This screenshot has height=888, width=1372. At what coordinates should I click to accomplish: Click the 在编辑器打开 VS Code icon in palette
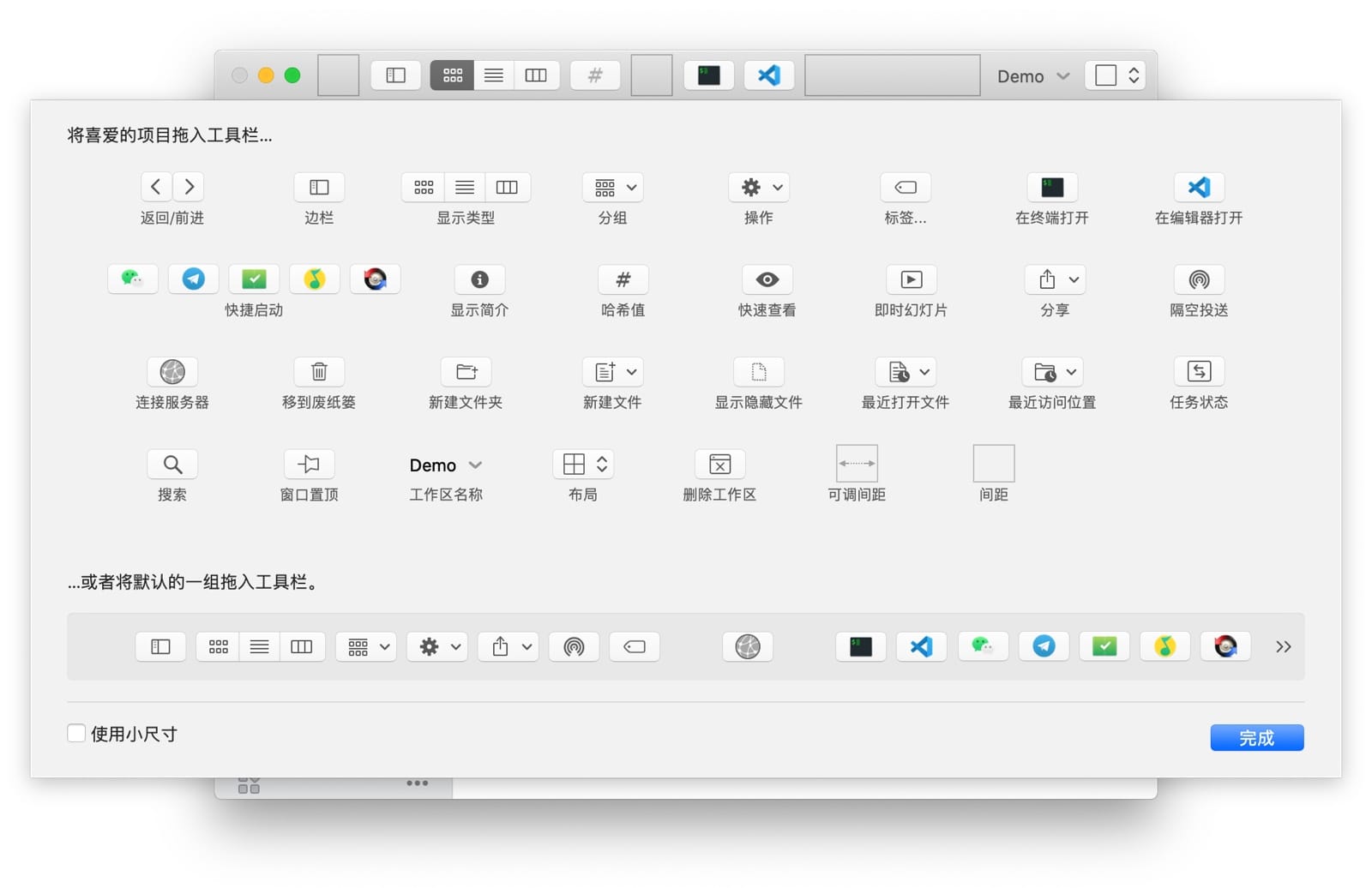[x=1198, y=187]
